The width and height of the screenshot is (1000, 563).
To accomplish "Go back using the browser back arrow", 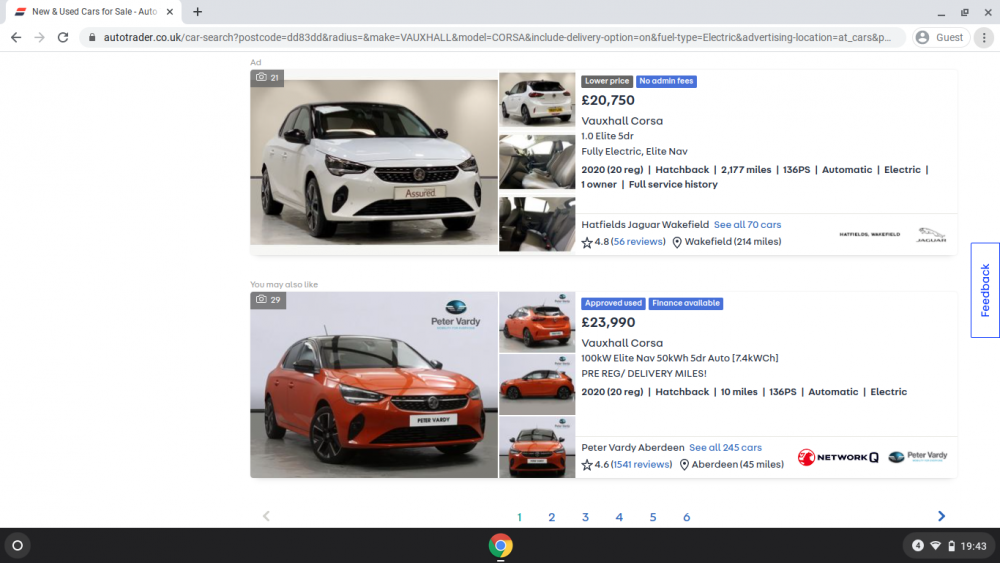I will (16, 38).
